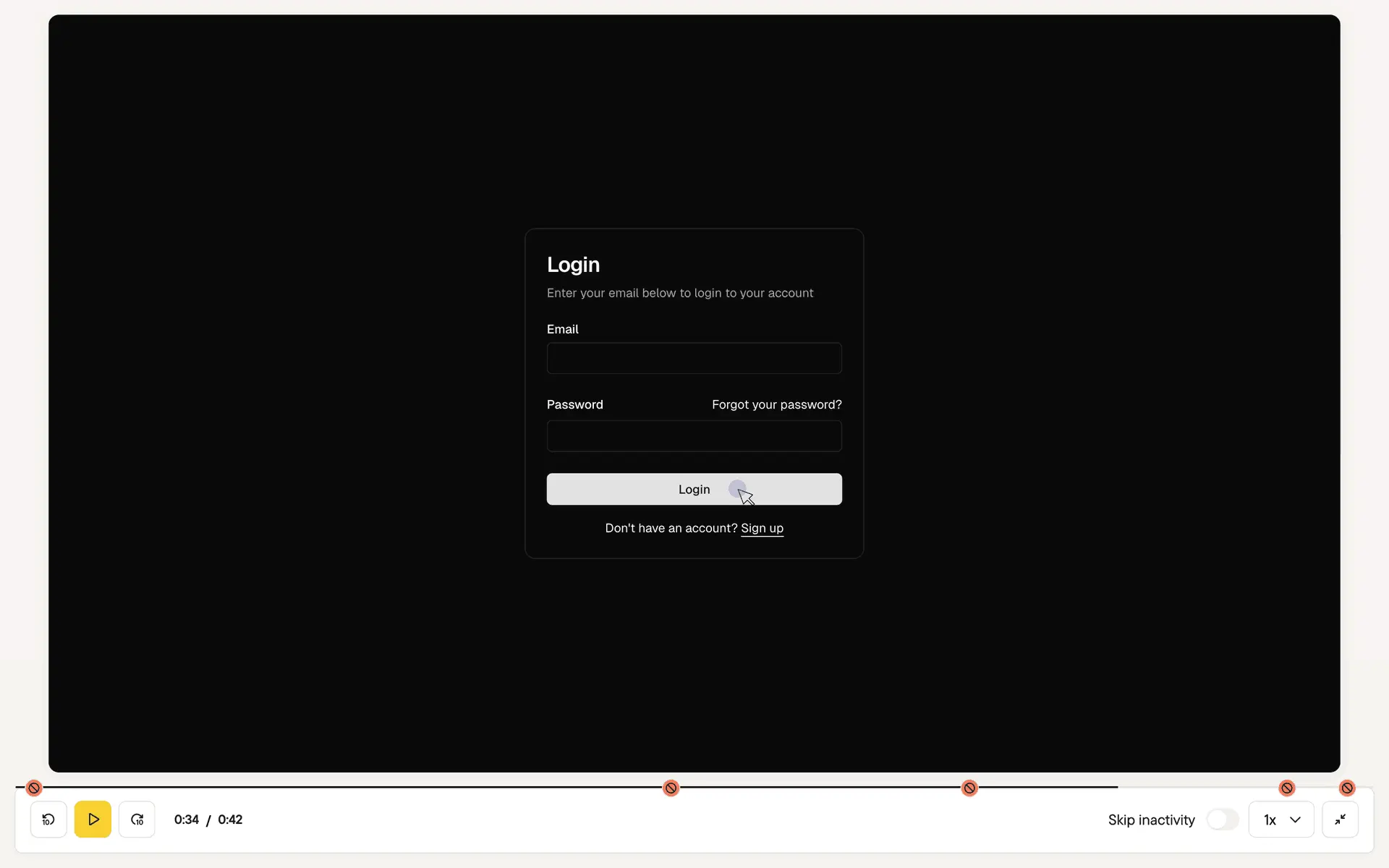This screenshot has height=868, width=1389.
Task: Enable the Skip inactivity toggle
Action: (x=1223, y=820)
